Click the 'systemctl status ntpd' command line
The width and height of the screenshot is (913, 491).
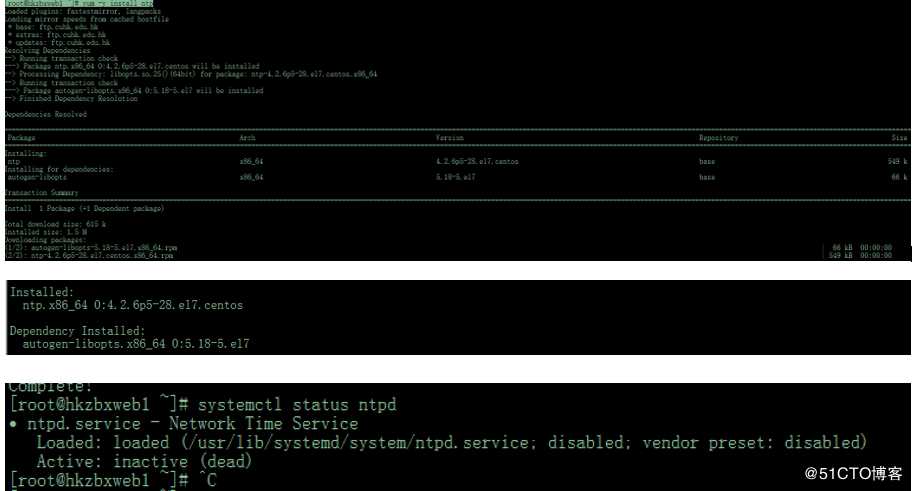[203, 404]
